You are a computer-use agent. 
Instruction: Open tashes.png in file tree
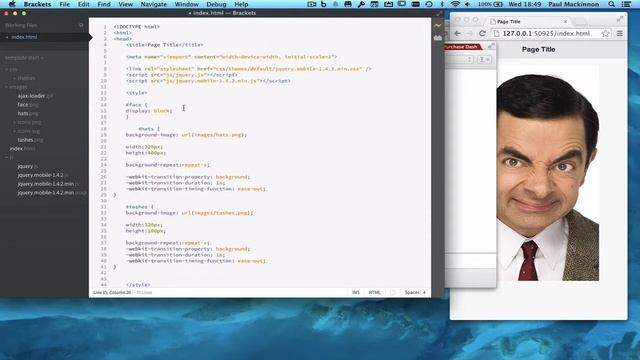click(30, 140)
